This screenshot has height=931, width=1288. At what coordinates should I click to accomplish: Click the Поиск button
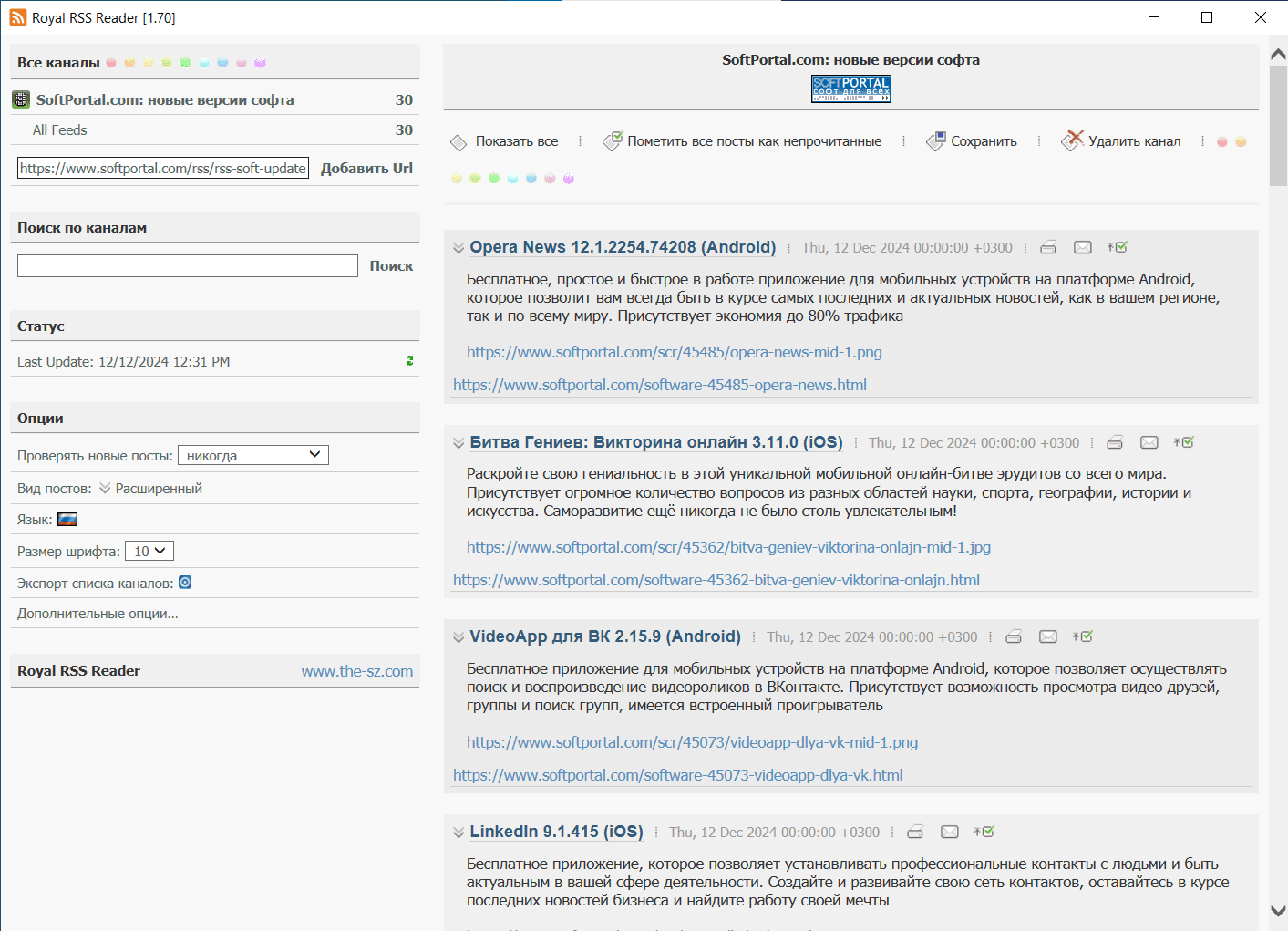point(391,265)
